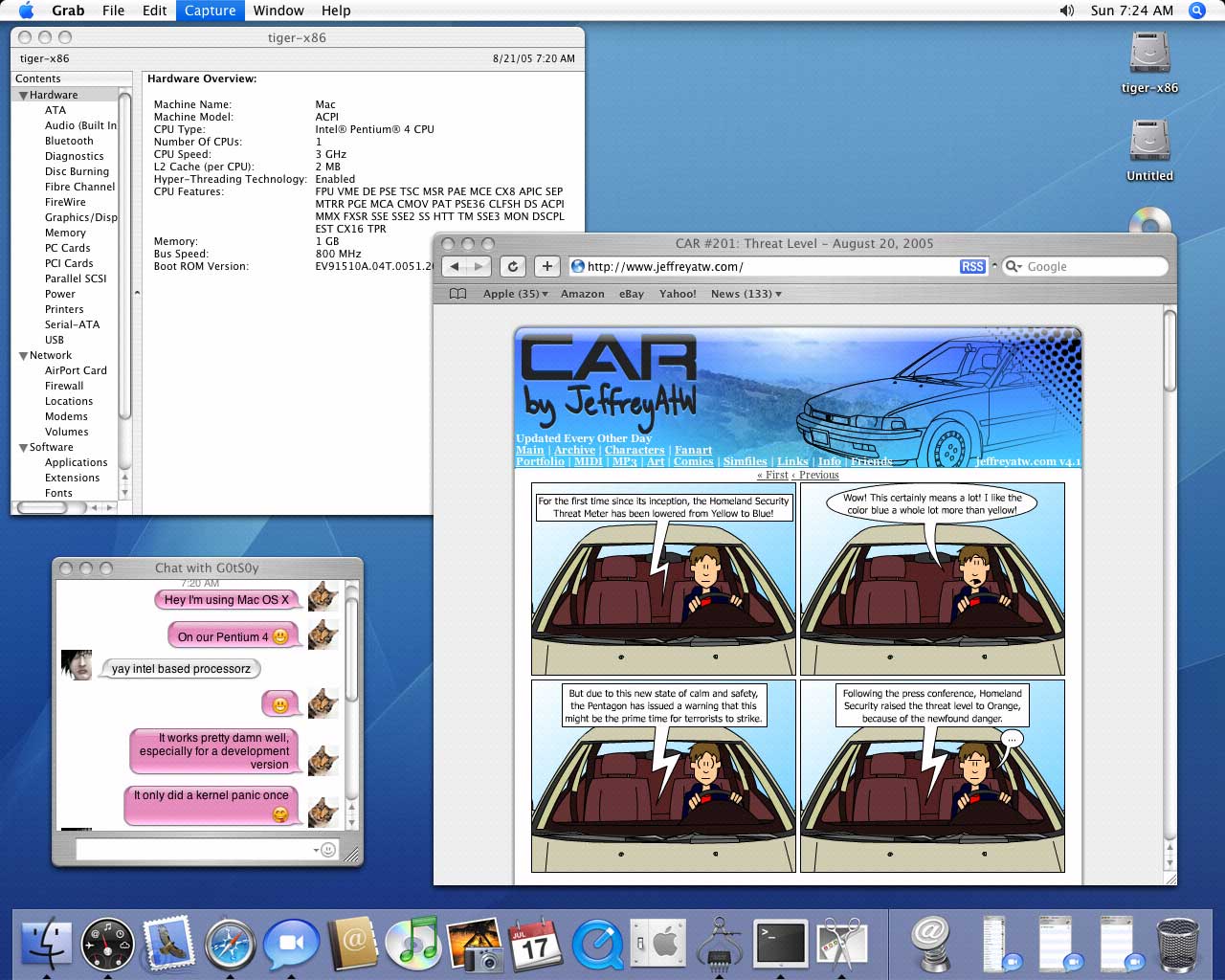Open the Yahoo! bookmark

678,294
